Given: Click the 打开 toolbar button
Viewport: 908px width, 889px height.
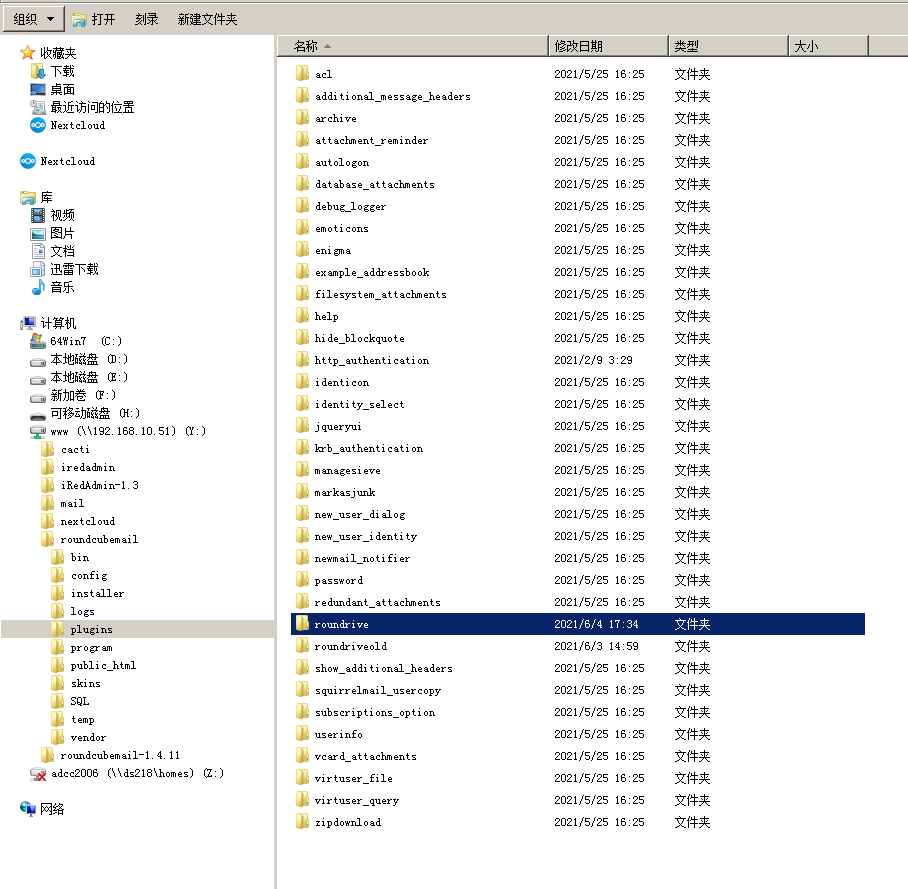Looking at the screenshot, I should [x=94, y=20].
